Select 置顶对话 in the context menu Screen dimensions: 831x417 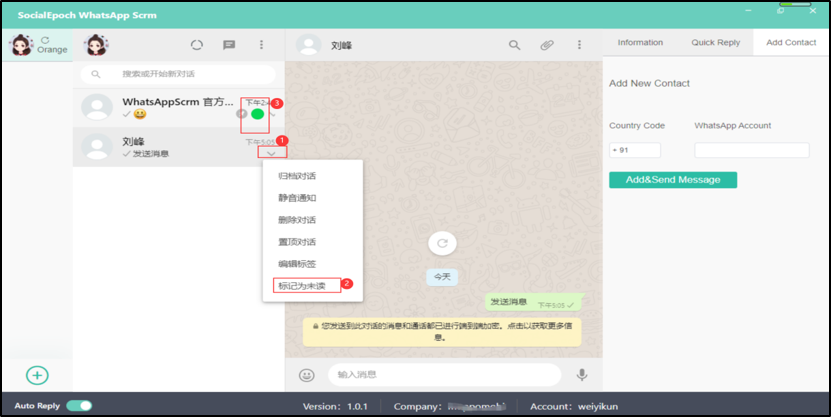[x=297, y=242]
